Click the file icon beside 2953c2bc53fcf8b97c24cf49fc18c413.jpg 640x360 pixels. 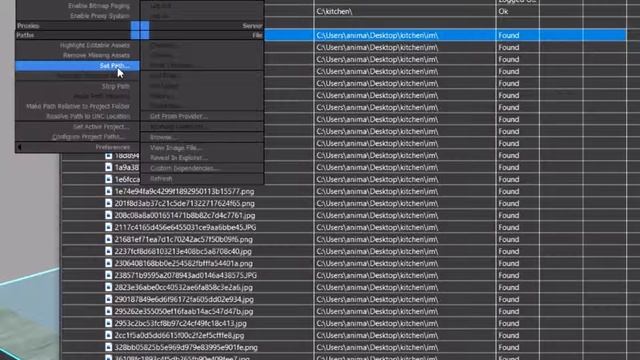pos(108,323)
